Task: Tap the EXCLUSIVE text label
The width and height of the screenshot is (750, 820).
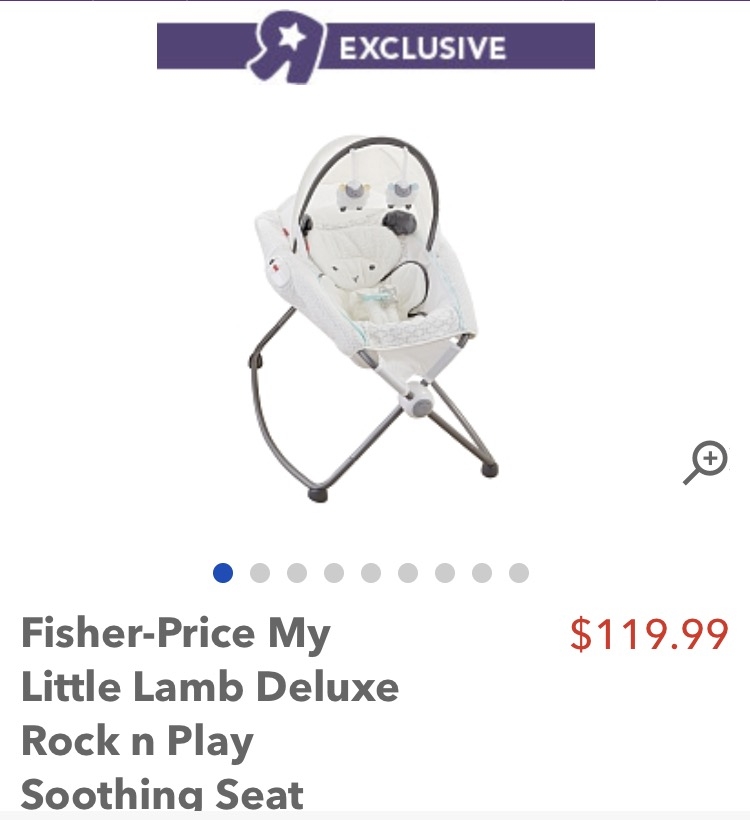Action: tap(423, 48)
